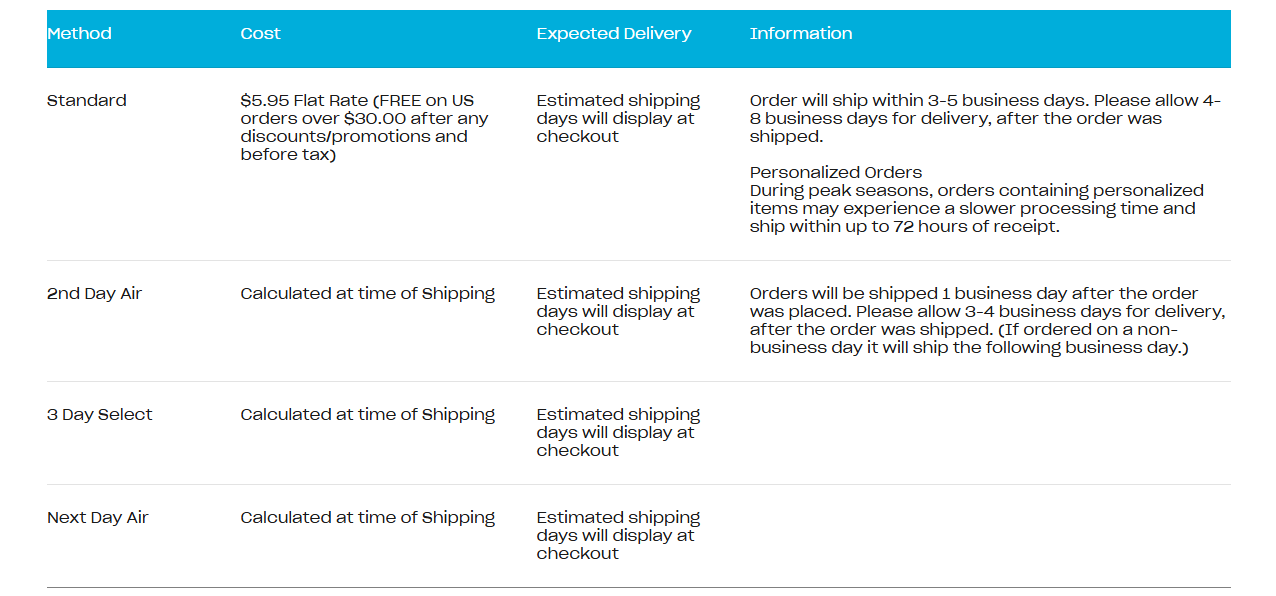Click the 3-5 business days shipping paragraph
Viewport: 1276px width, 596px height.
click(985, 119)
